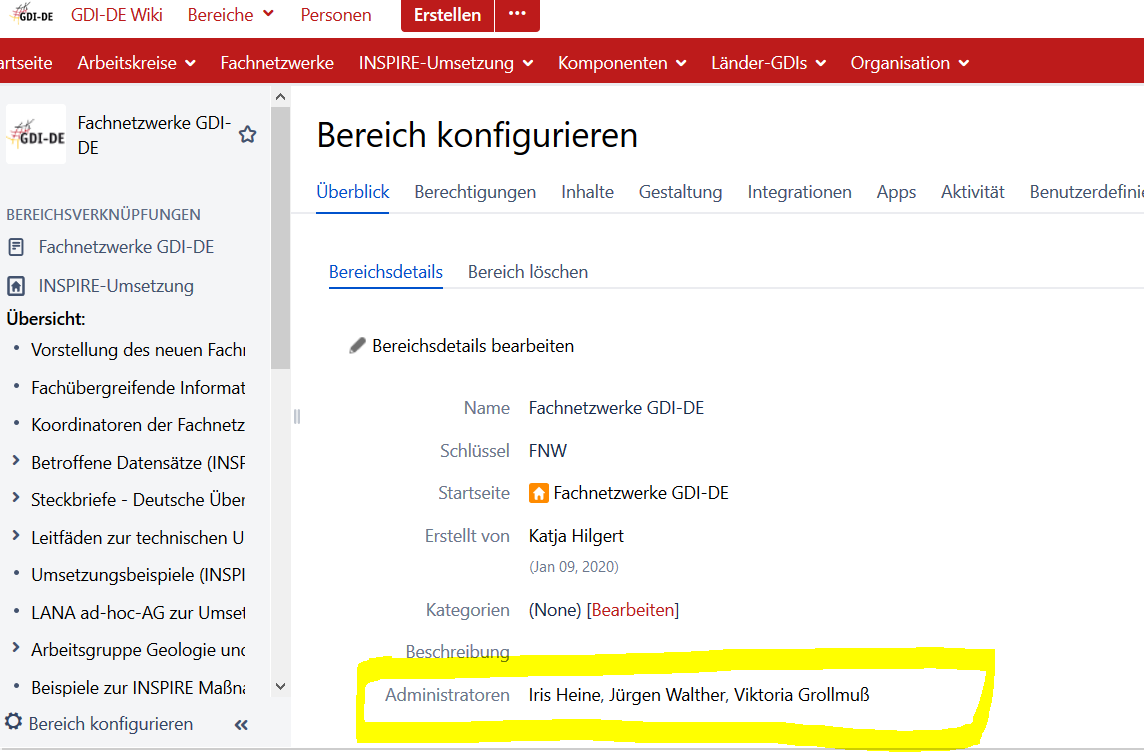Open the gear icon Bereich konfigurieren
1144x752 pixels.
tap(14, 723)
